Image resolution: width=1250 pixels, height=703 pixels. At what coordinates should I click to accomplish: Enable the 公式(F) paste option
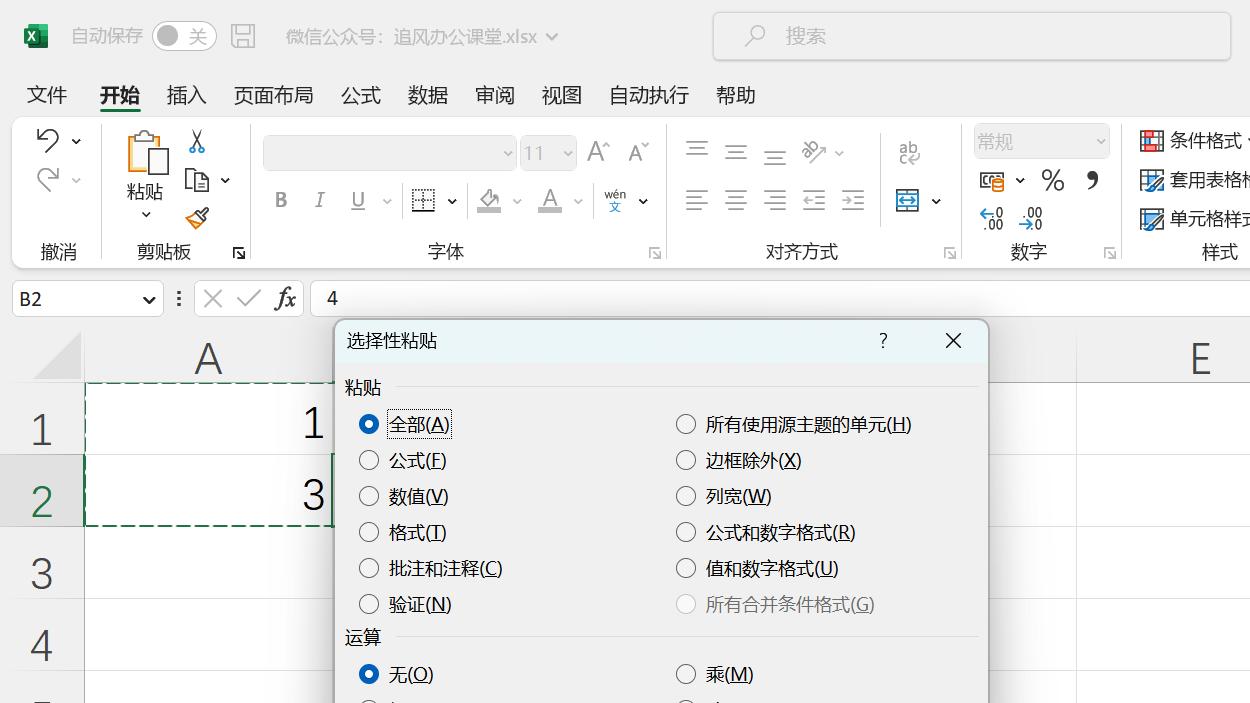pos(369,460)
